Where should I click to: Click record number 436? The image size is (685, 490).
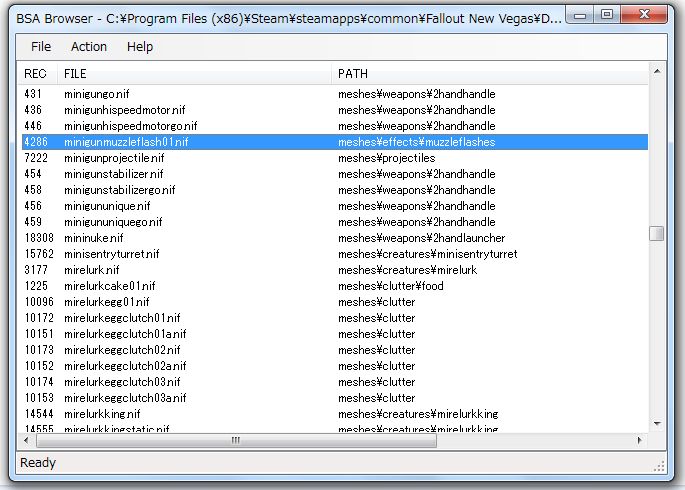[x=33, y=110]
